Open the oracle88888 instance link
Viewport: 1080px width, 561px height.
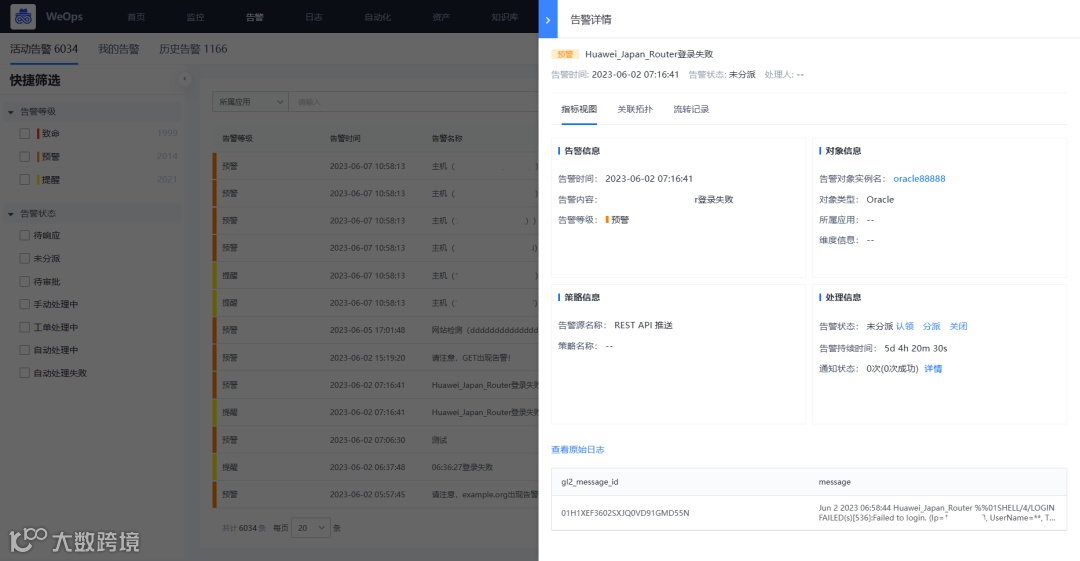click(919, 178)
